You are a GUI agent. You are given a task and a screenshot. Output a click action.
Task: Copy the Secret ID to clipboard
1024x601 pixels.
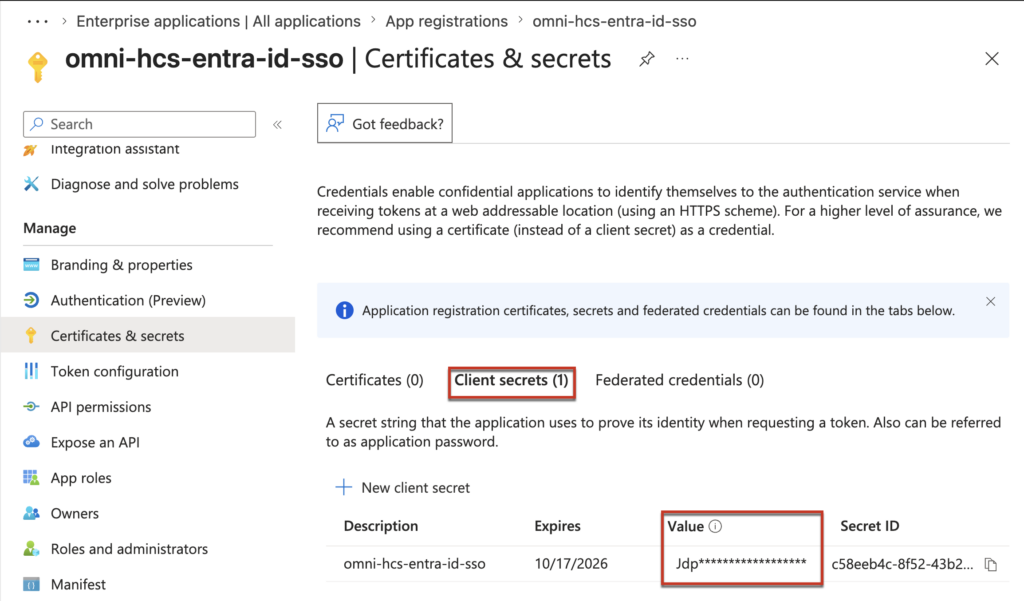pyautogui.click(x=991, y=564)
